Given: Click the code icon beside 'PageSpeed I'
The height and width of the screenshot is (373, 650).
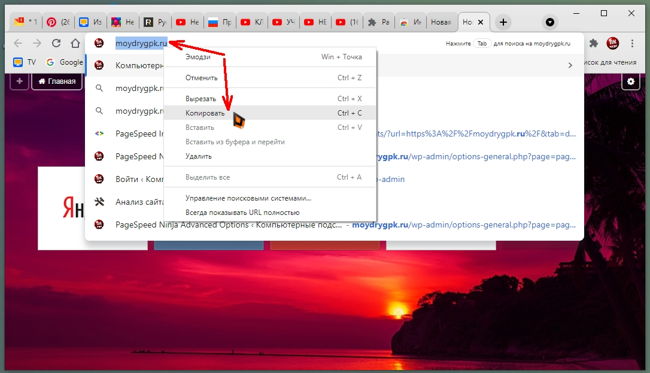Looking at the screenshot, I should point(99,133).
